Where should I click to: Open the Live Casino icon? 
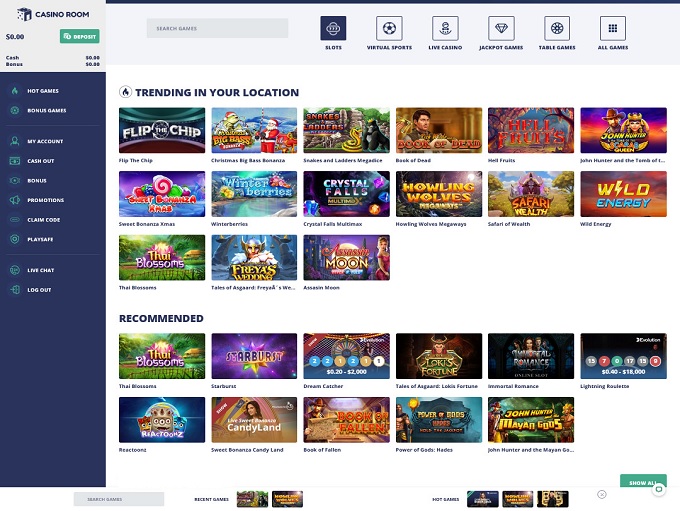(x=445, y=28)
